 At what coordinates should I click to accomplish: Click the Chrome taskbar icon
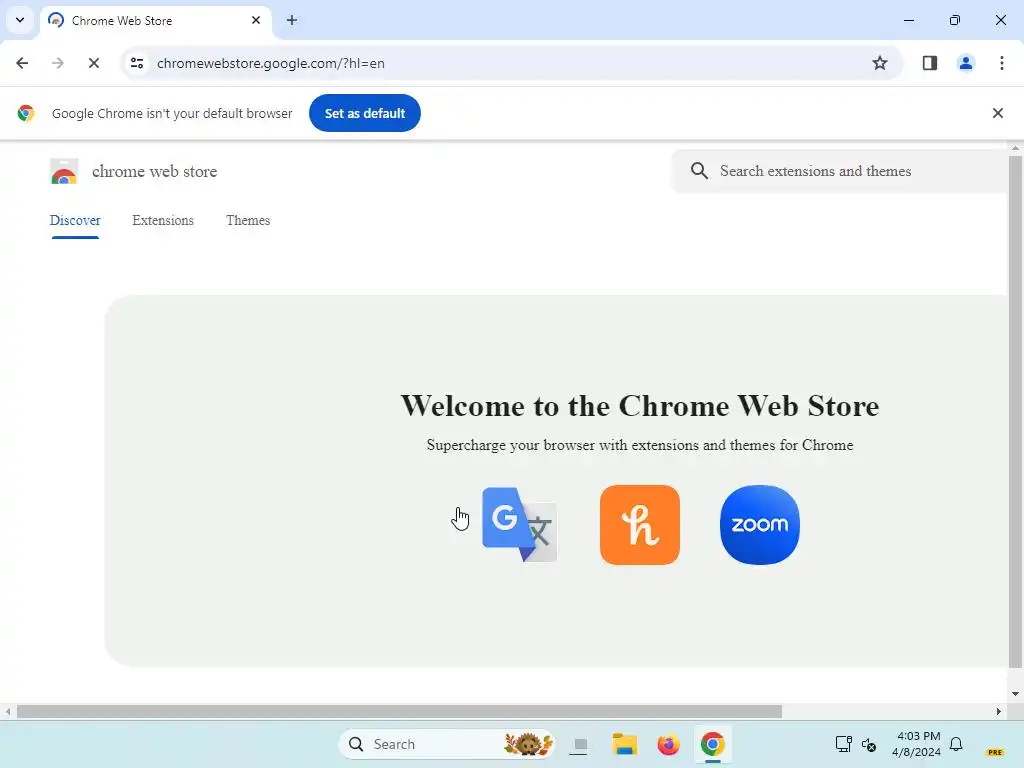pos(712,744)
